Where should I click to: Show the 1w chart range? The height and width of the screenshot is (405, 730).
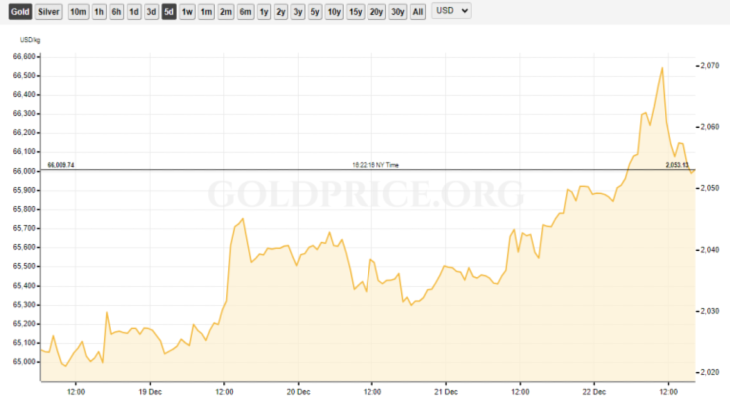(x=187, y=12)
